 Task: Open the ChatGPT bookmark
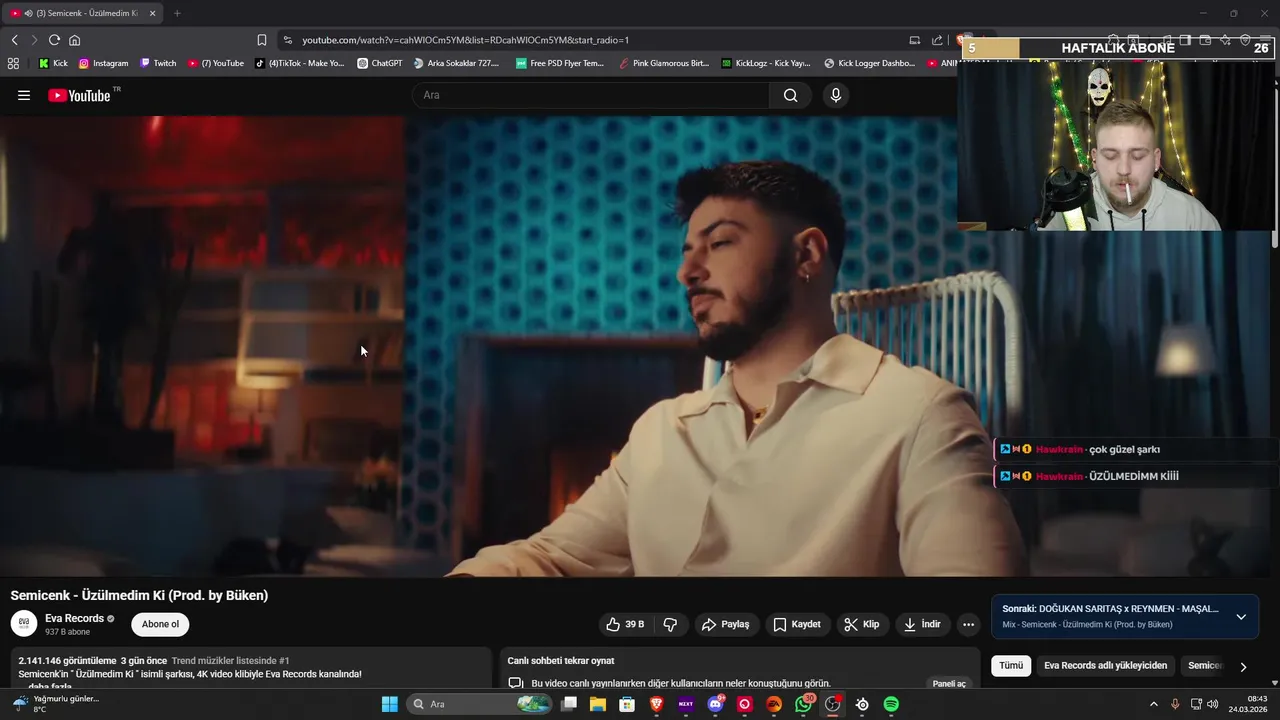tap(380, 63)
